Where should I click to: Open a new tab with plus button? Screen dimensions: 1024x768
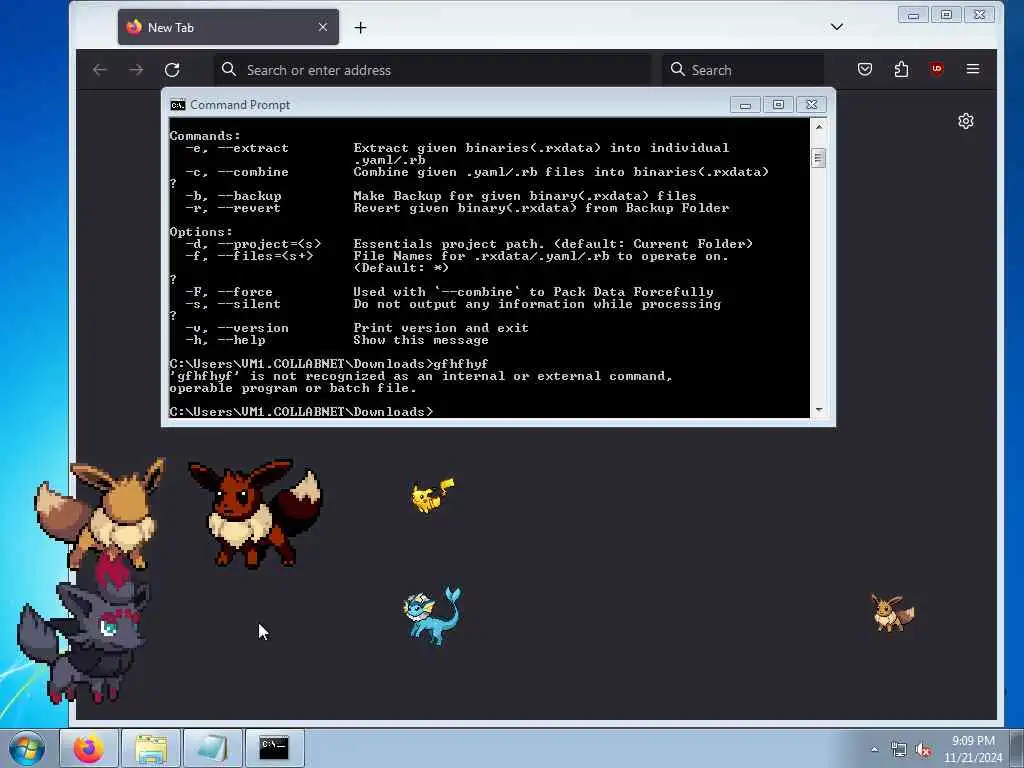coord(360,27)
